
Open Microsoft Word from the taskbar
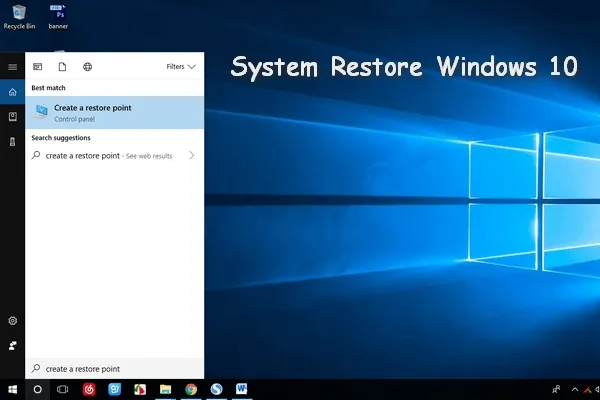coord(241,388)
